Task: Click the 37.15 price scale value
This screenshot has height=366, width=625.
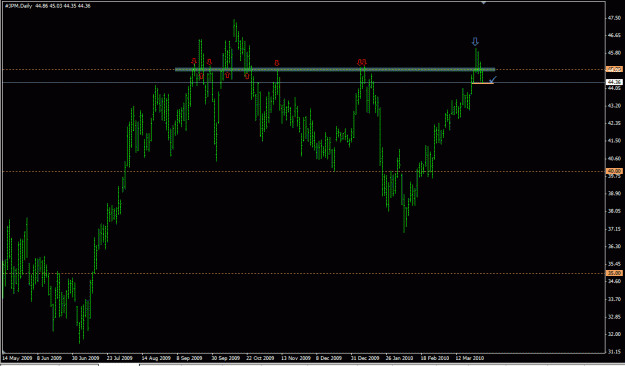Action: click(614, 229)
